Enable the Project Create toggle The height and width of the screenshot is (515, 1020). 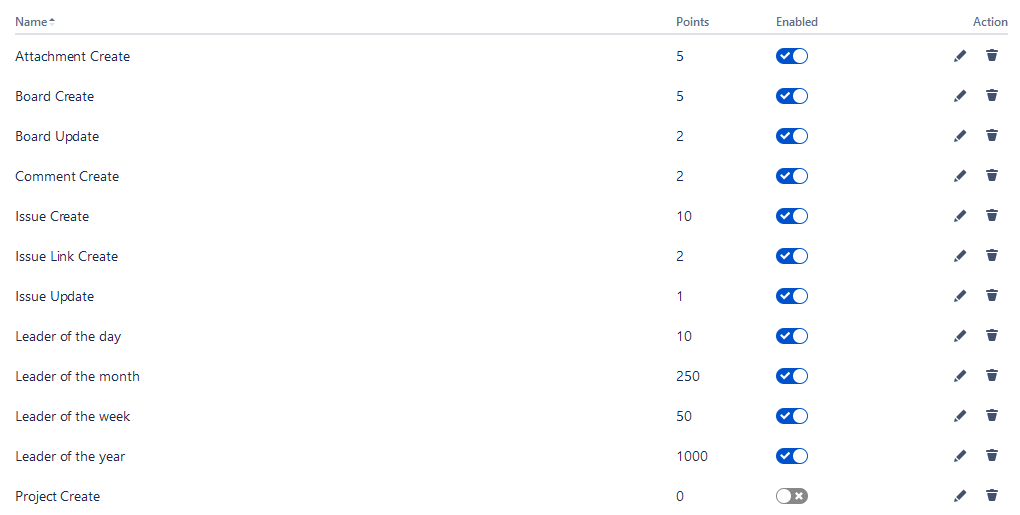click(x=791, y=496)
